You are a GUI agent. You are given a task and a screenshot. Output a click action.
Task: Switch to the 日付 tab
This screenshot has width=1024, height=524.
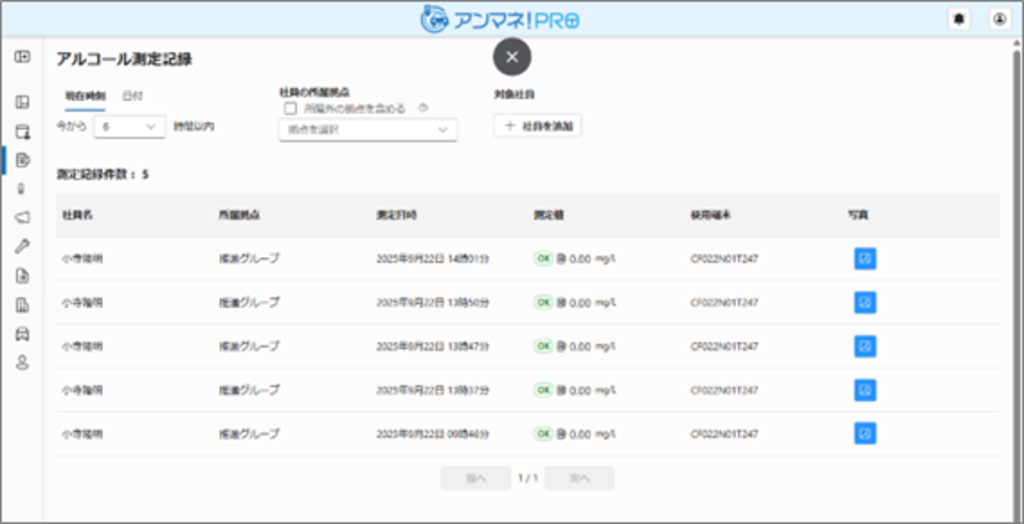coord(132,96)
